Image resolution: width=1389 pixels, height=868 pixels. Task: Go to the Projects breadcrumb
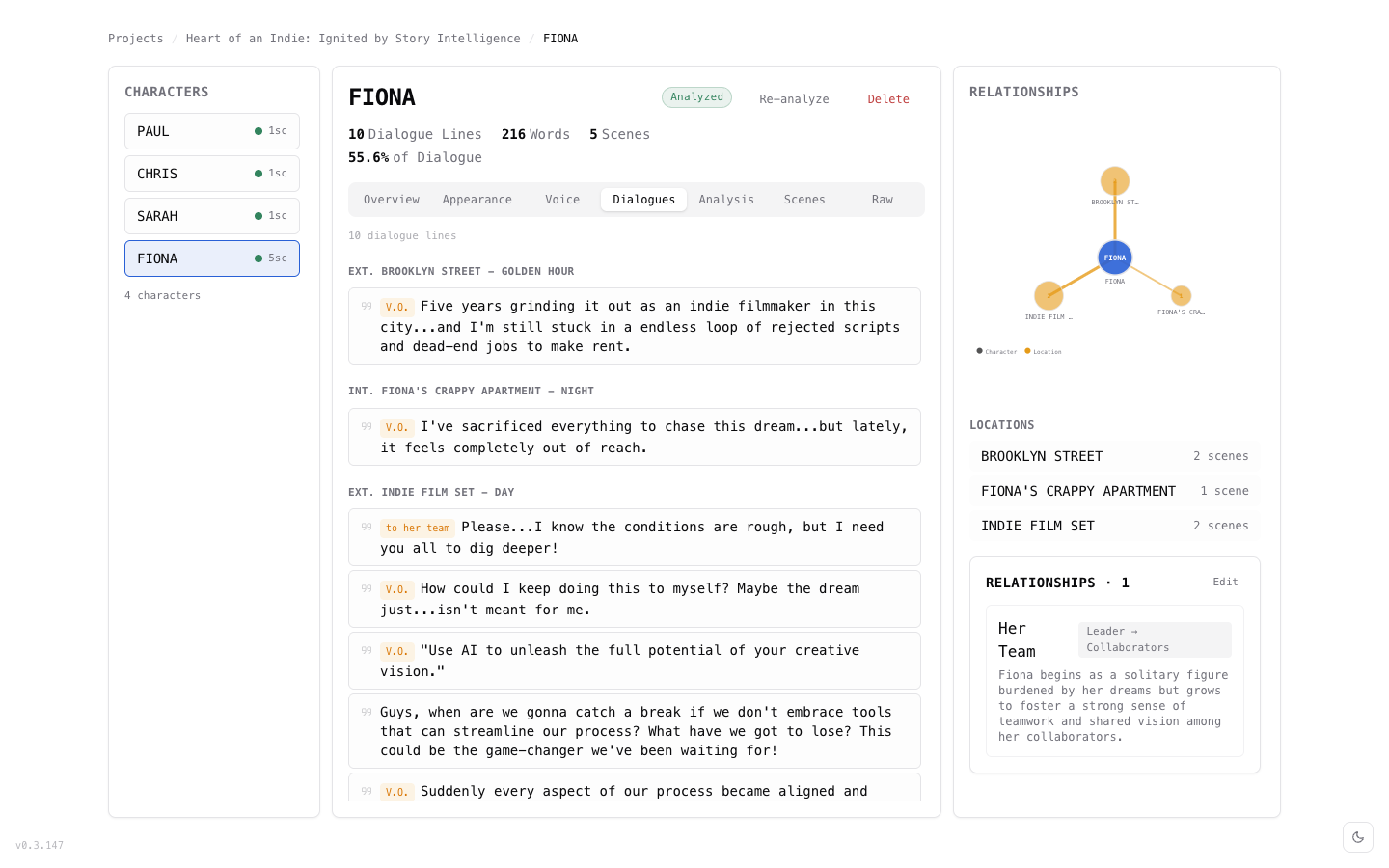click(x=136, y=39)
